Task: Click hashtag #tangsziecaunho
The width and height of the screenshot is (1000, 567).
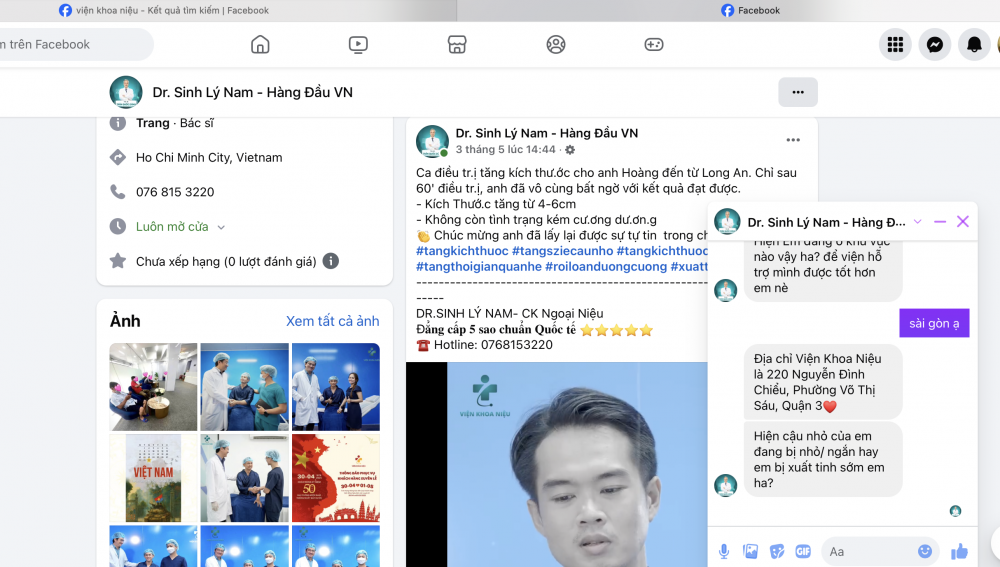Action: (562, 251)
